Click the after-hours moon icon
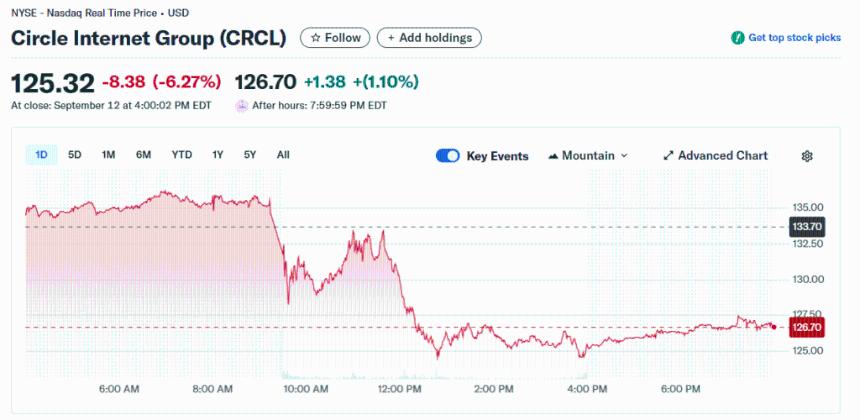Screen dimensions: 860x420 click(241, 105)
